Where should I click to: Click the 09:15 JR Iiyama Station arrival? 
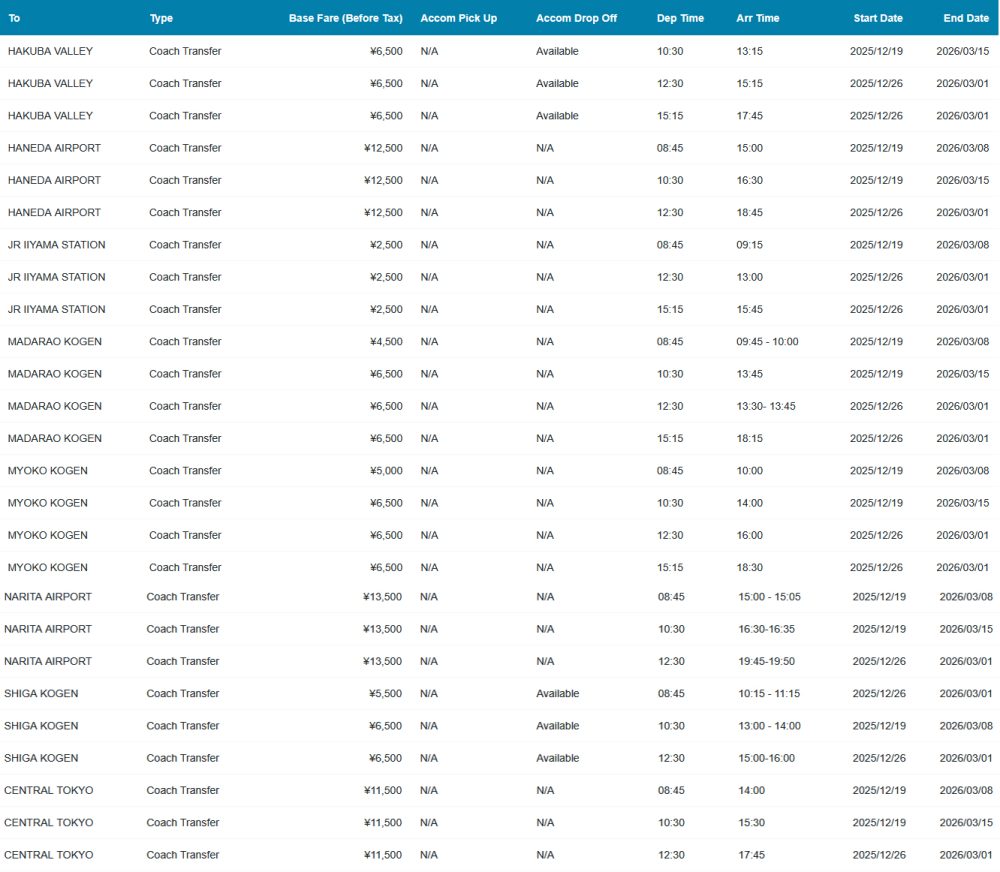pos(749,245)
